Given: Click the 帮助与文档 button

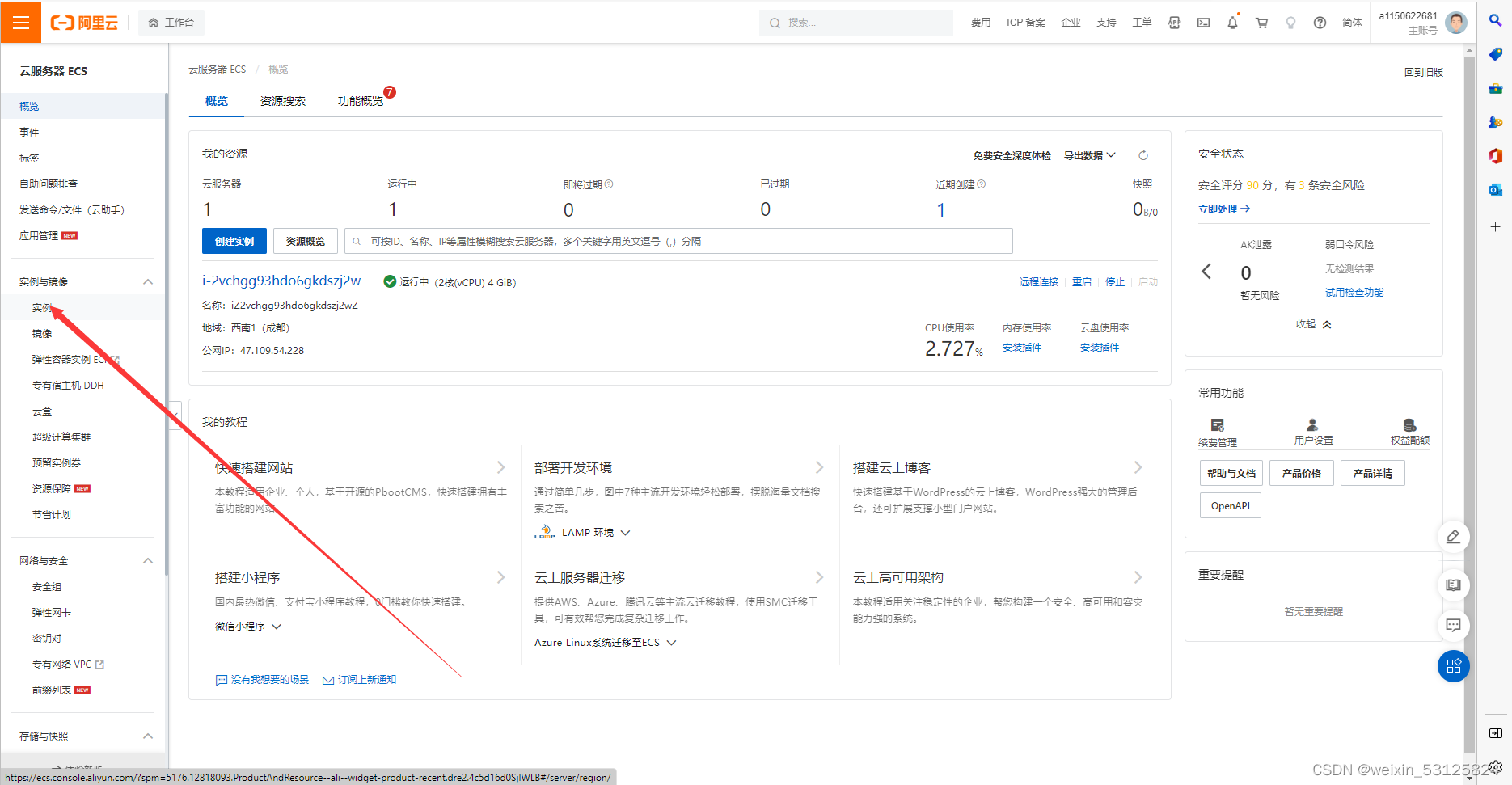Looking at the screenshot, I should pyautogui.click(x=1231, y=473).
